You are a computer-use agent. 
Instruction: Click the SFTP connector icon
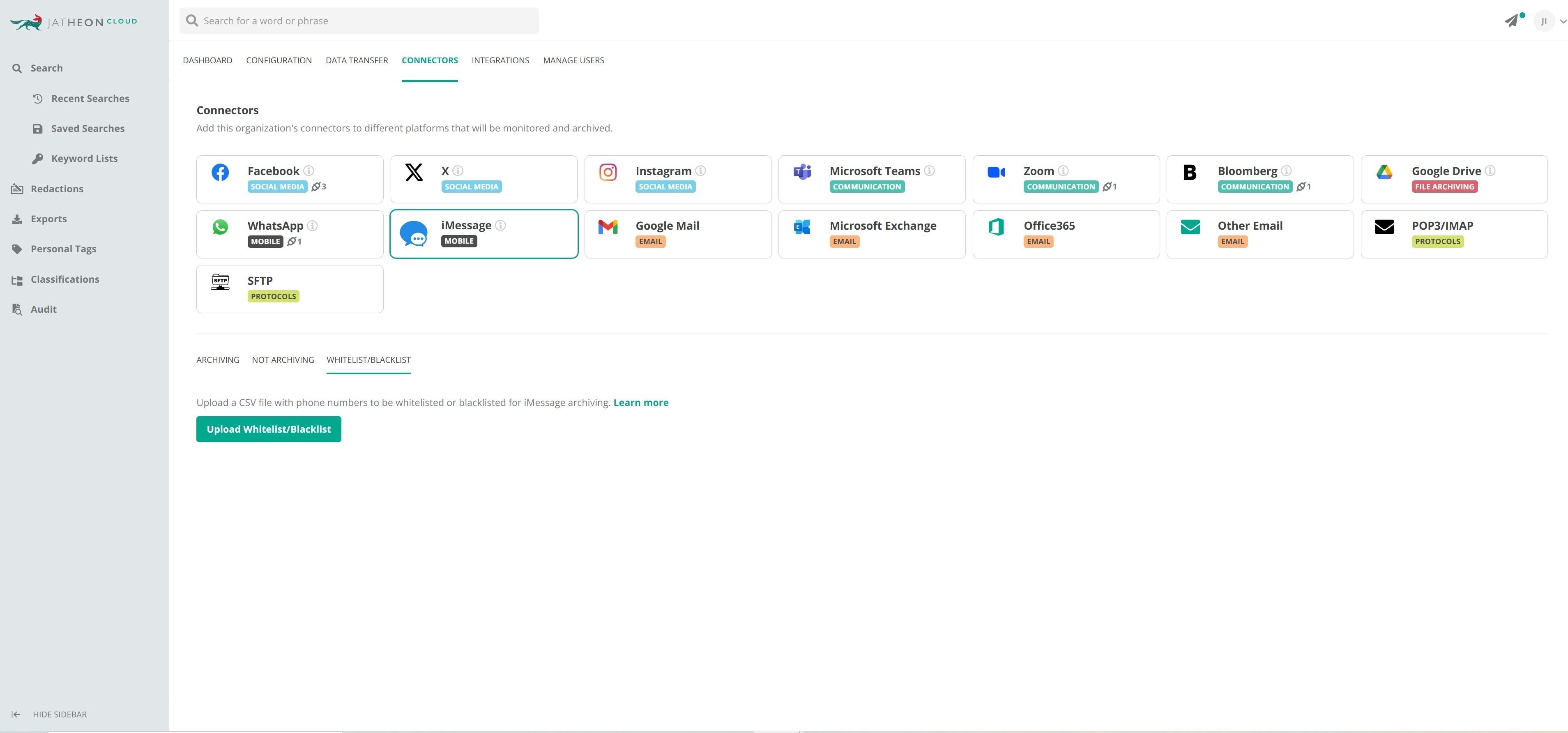click(220, 282)
